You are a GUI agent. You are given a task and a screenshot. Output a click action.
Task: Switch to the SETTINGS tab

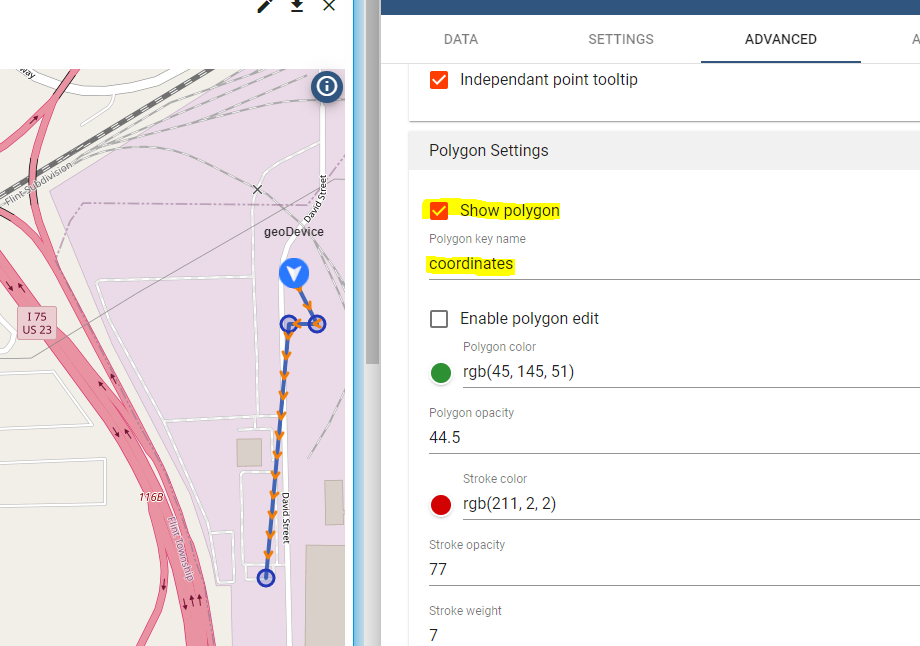point(621,39)
